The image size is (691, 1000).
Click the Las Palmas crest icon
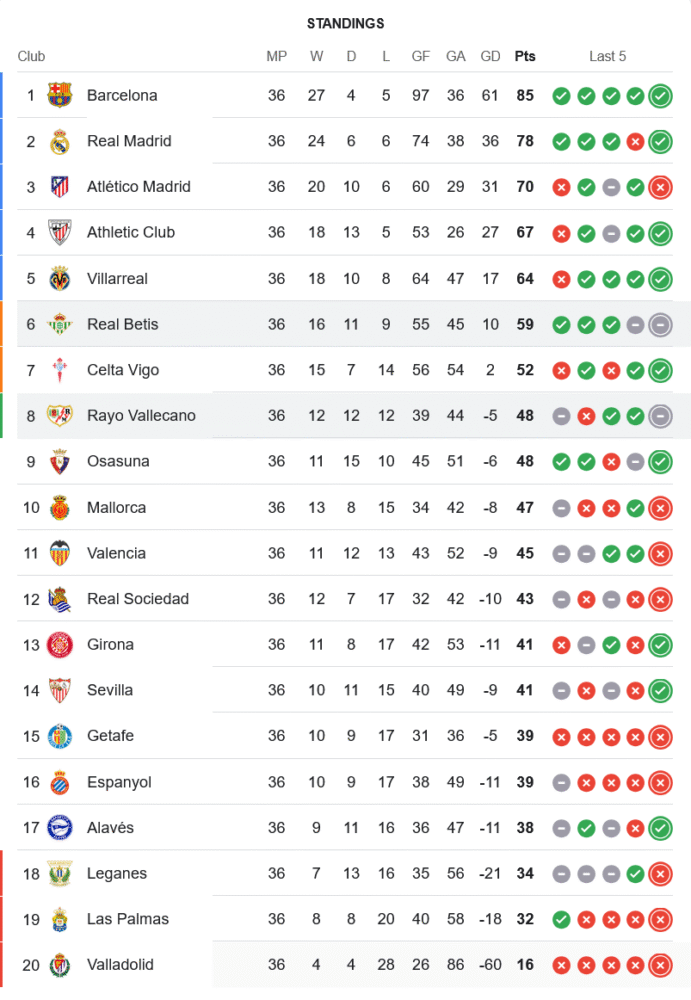pos(60,920)
